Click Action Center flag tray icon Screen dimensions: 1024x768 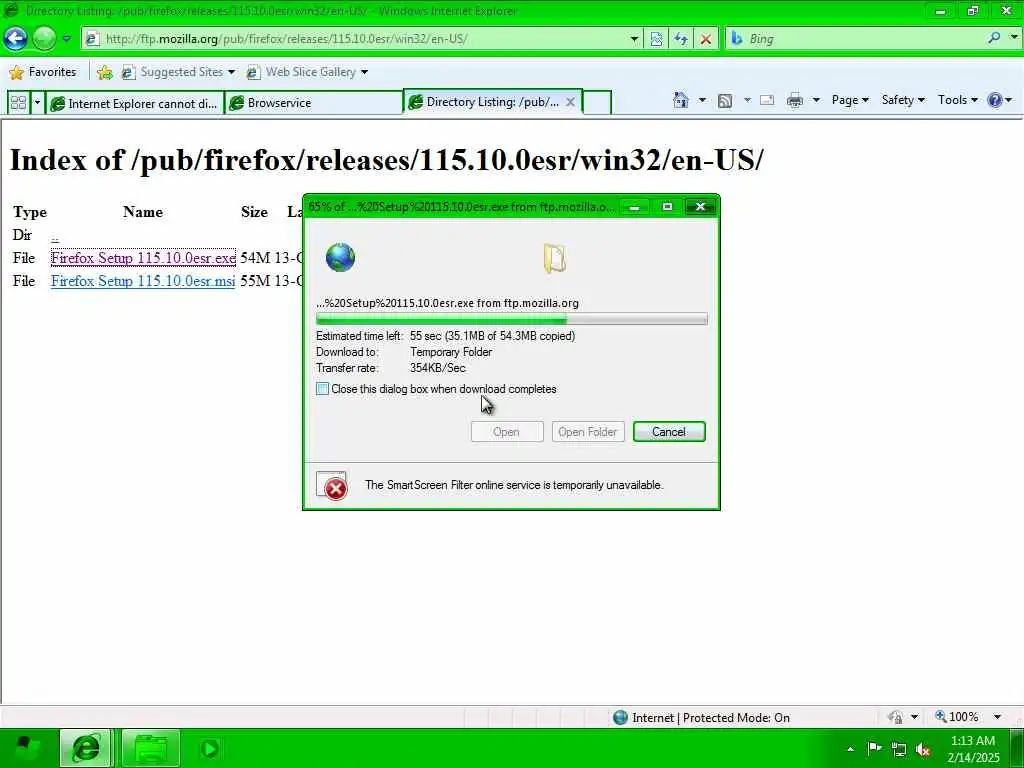[874, 748]
